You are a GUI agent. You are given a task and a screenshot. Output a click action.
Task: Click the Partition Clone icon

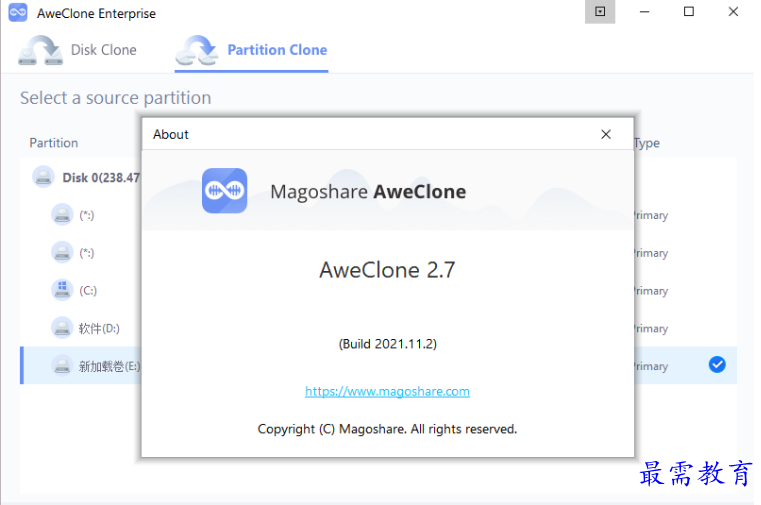tap(198, 50)
